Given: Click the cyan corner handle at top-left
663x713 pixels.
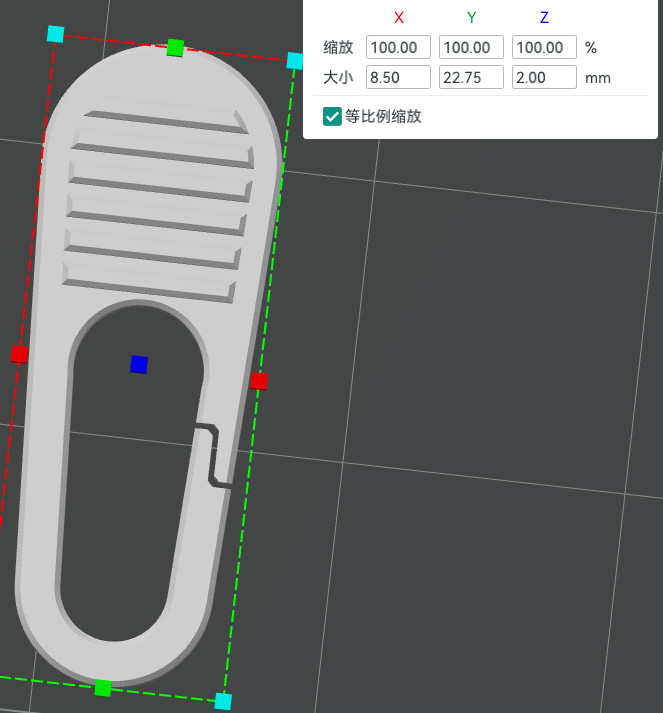Looking at the screenshot, I should tap(55, 34).
